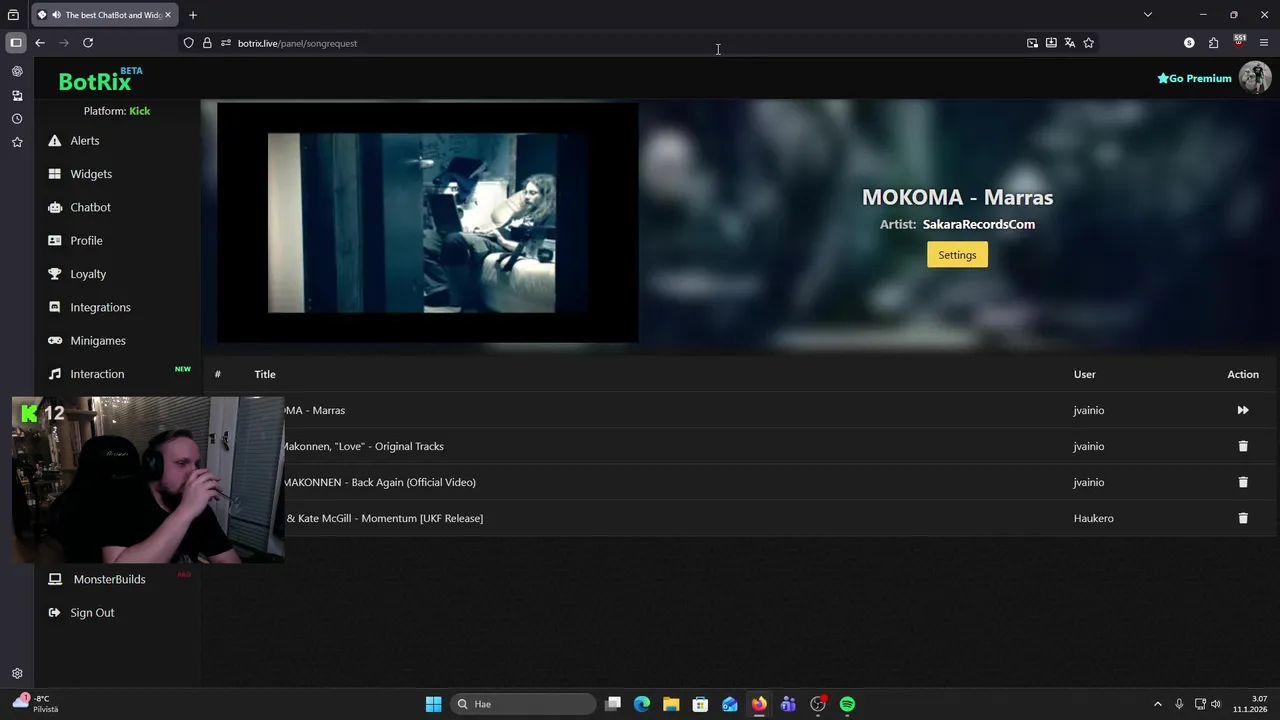Viewport: 1280px width, 720px height.
Task: Open the weather widget in taskbar
Action: click(x=38, y=704)
